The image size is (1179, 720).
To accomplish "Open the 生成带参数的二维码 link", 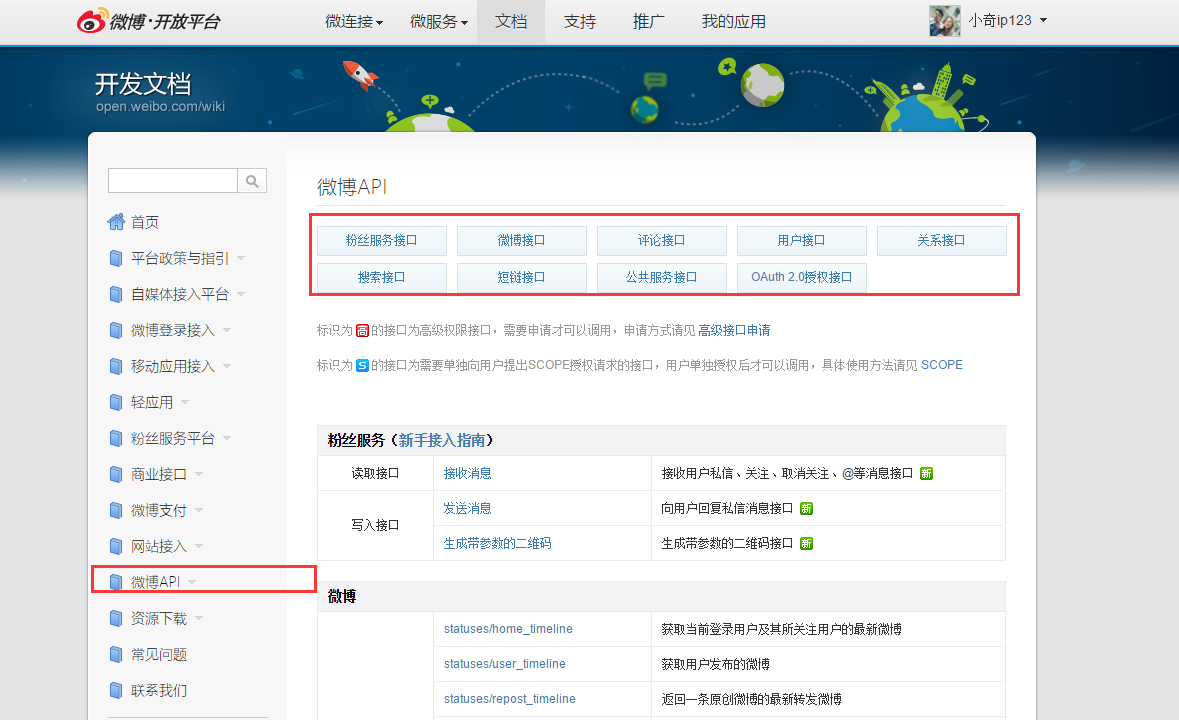I will [x=497, y=543].
